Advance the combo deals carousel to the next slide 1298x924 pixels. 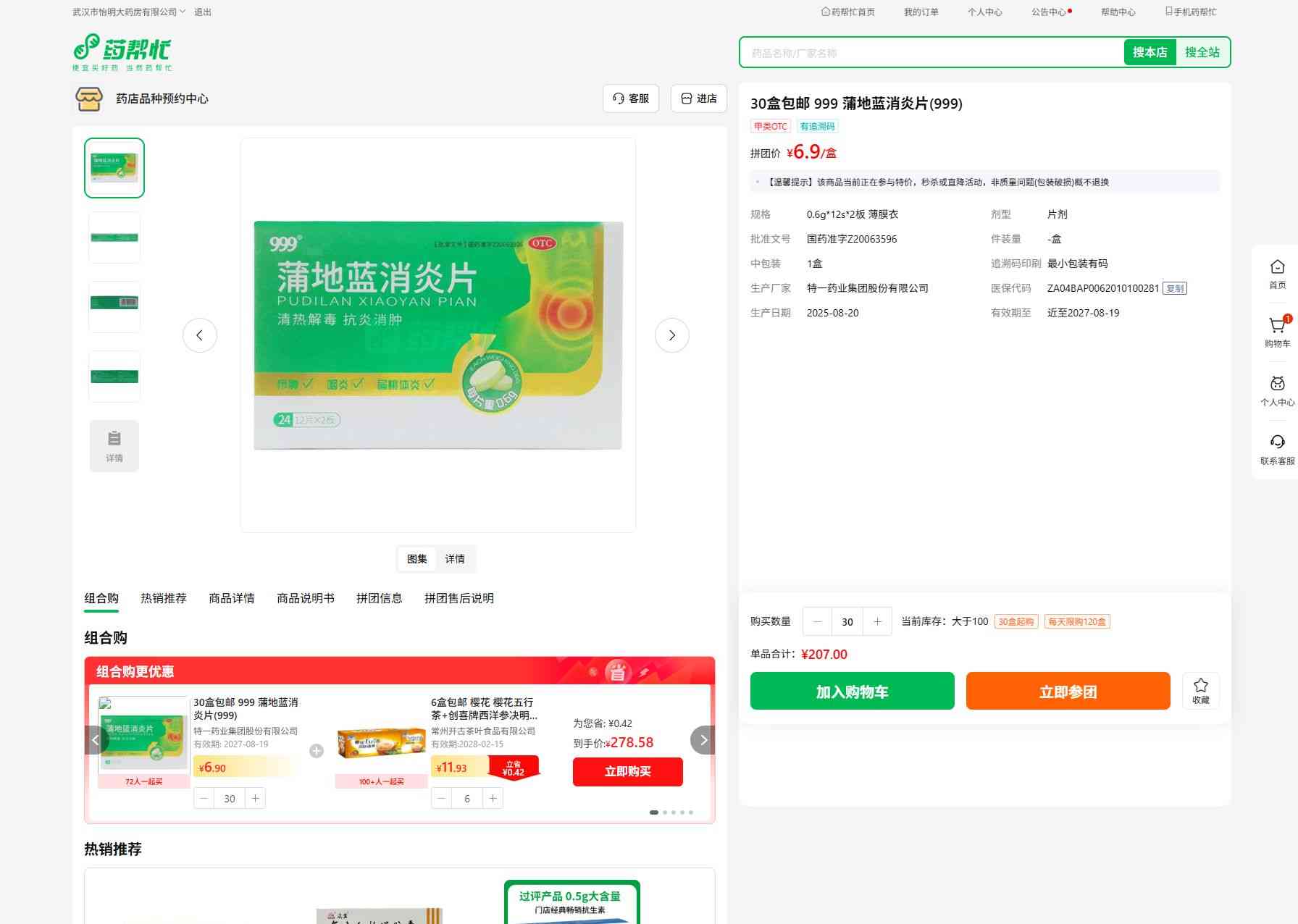(x=703, y=740)
